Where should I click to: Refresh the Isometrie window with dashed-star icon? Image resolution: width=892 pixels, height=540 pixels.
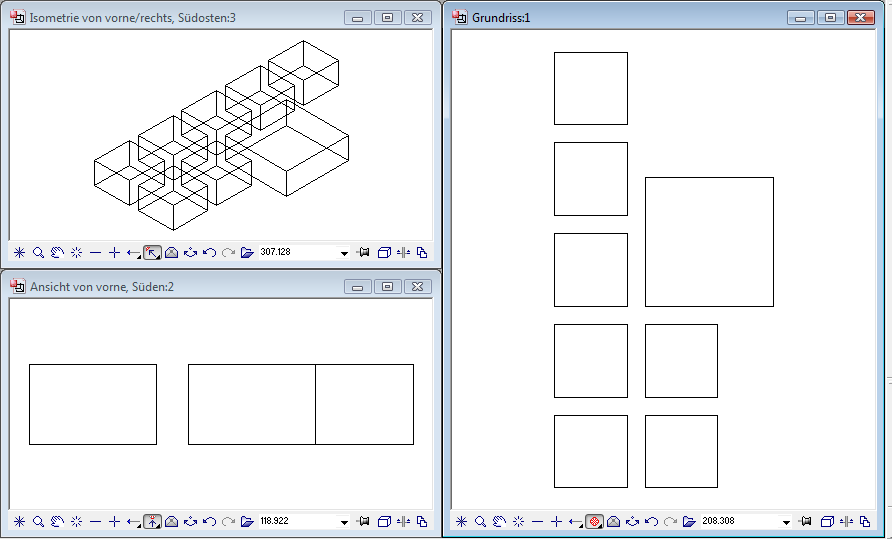pos(76,253)
